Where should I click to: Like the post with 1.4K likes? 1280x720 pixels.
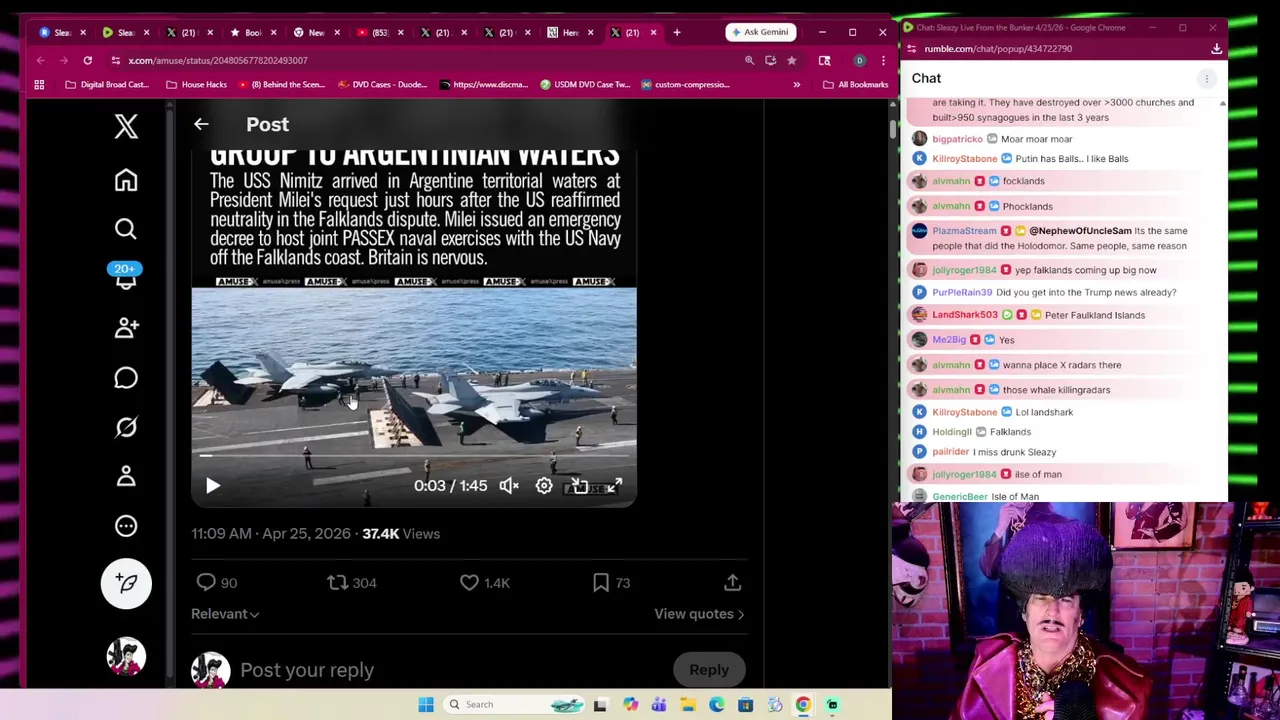coord(484,583)
